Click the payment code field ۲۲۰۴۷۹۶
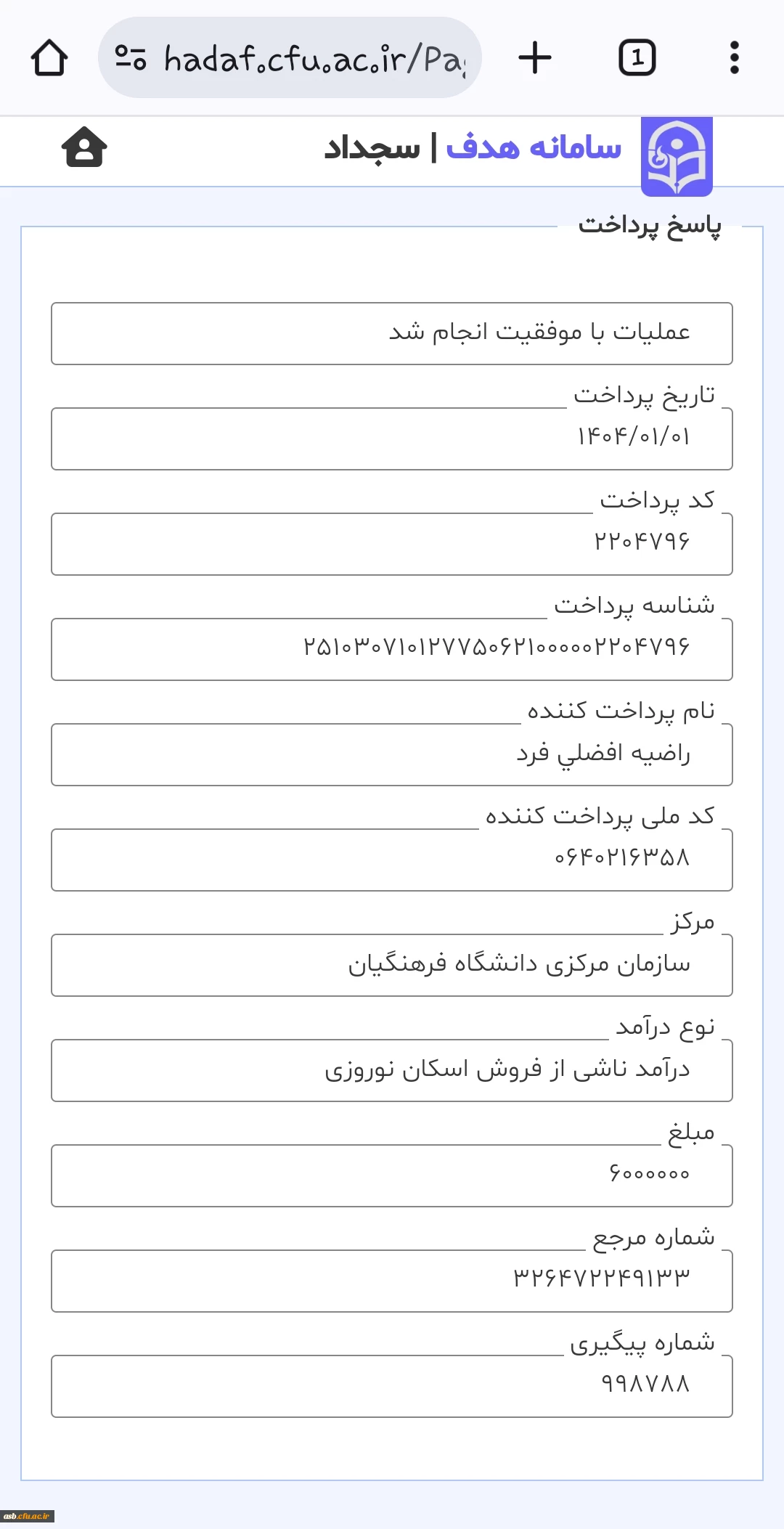 [x=392, y=544]
